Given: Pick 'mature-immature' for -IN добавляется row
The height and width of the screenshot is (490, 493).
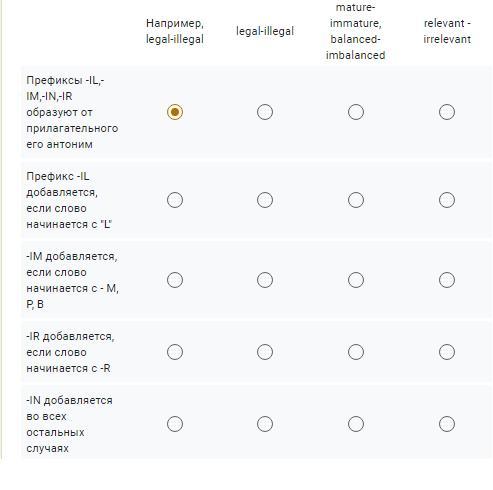Looking at the screenshot, I should [x=356, y=424].
